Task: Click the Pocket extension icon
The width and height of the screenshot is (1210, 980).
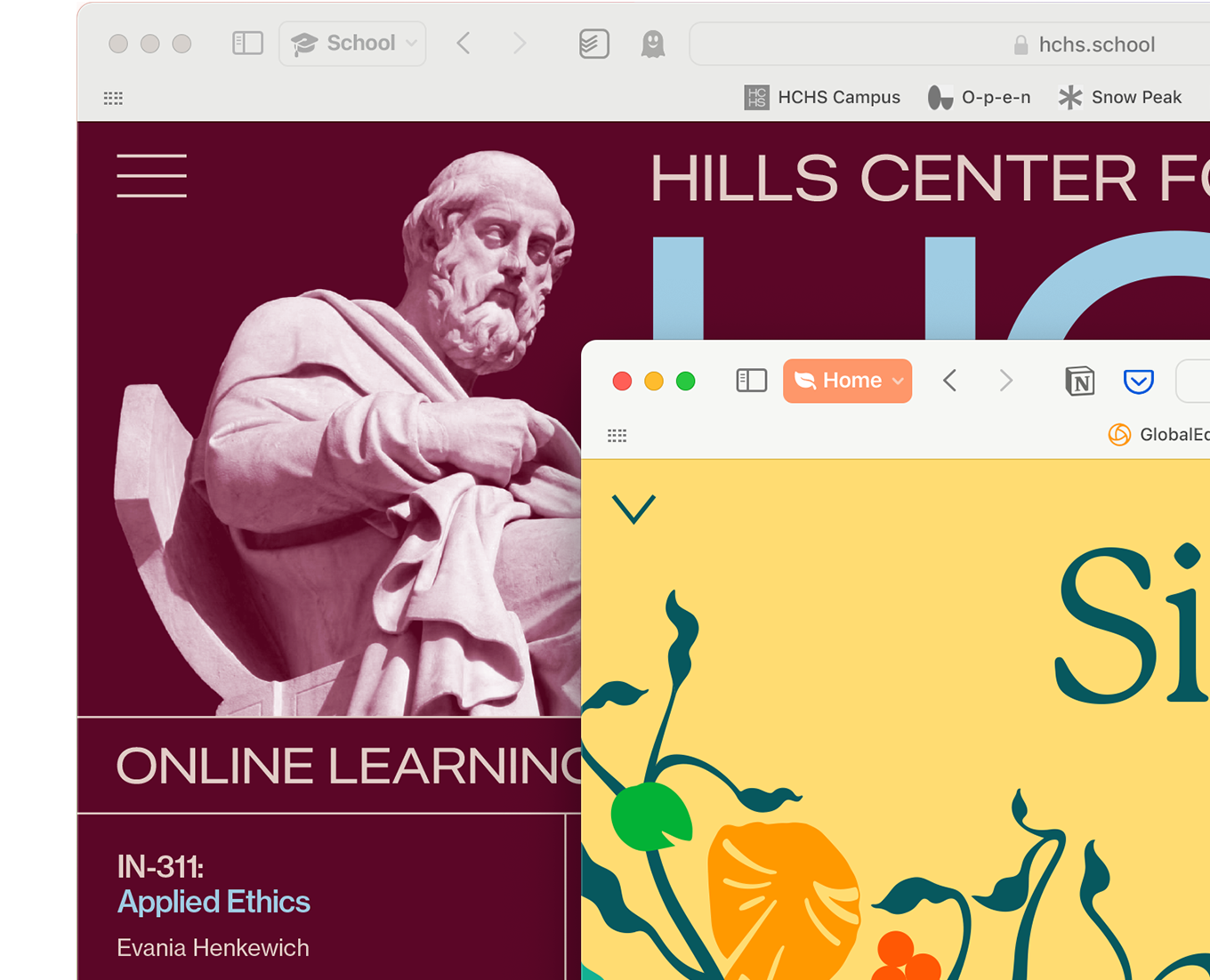Action: pyautogui.click(x=1139, y=382)
